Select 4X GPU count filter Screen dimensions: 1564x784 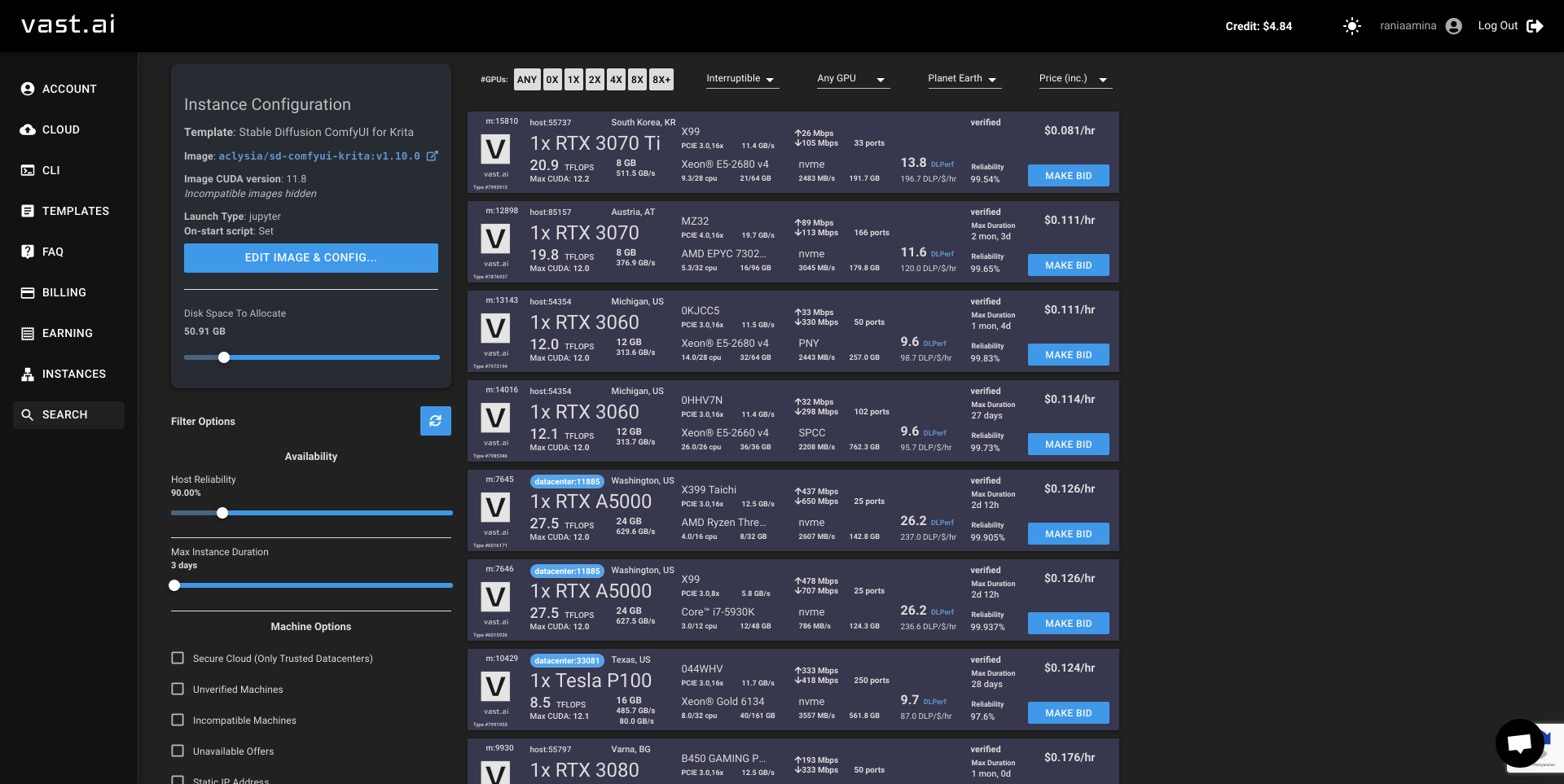tap(616, 79)
